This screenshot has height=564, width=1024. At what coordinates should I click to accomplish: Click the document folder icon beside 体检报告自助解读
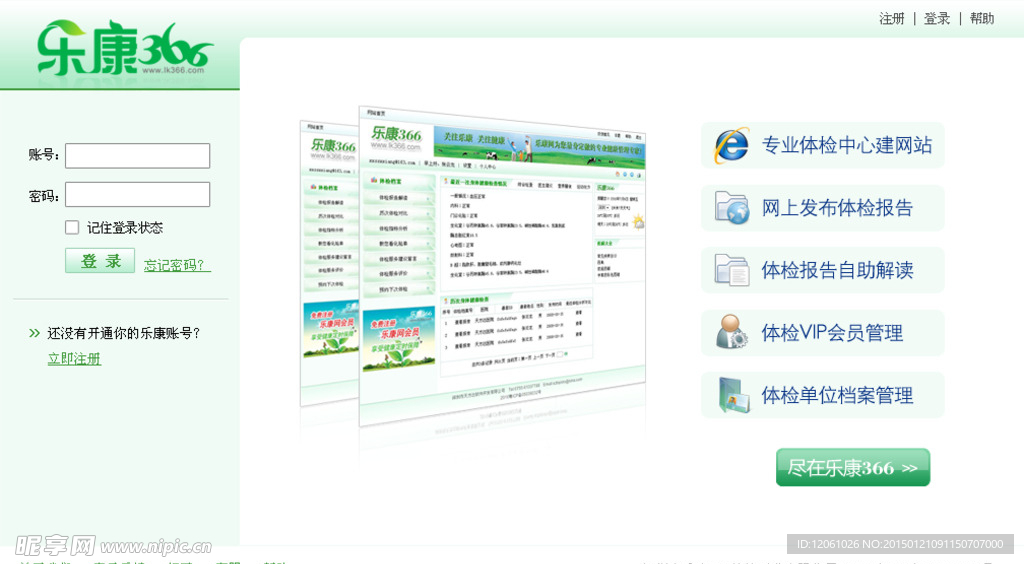point(731,270)
